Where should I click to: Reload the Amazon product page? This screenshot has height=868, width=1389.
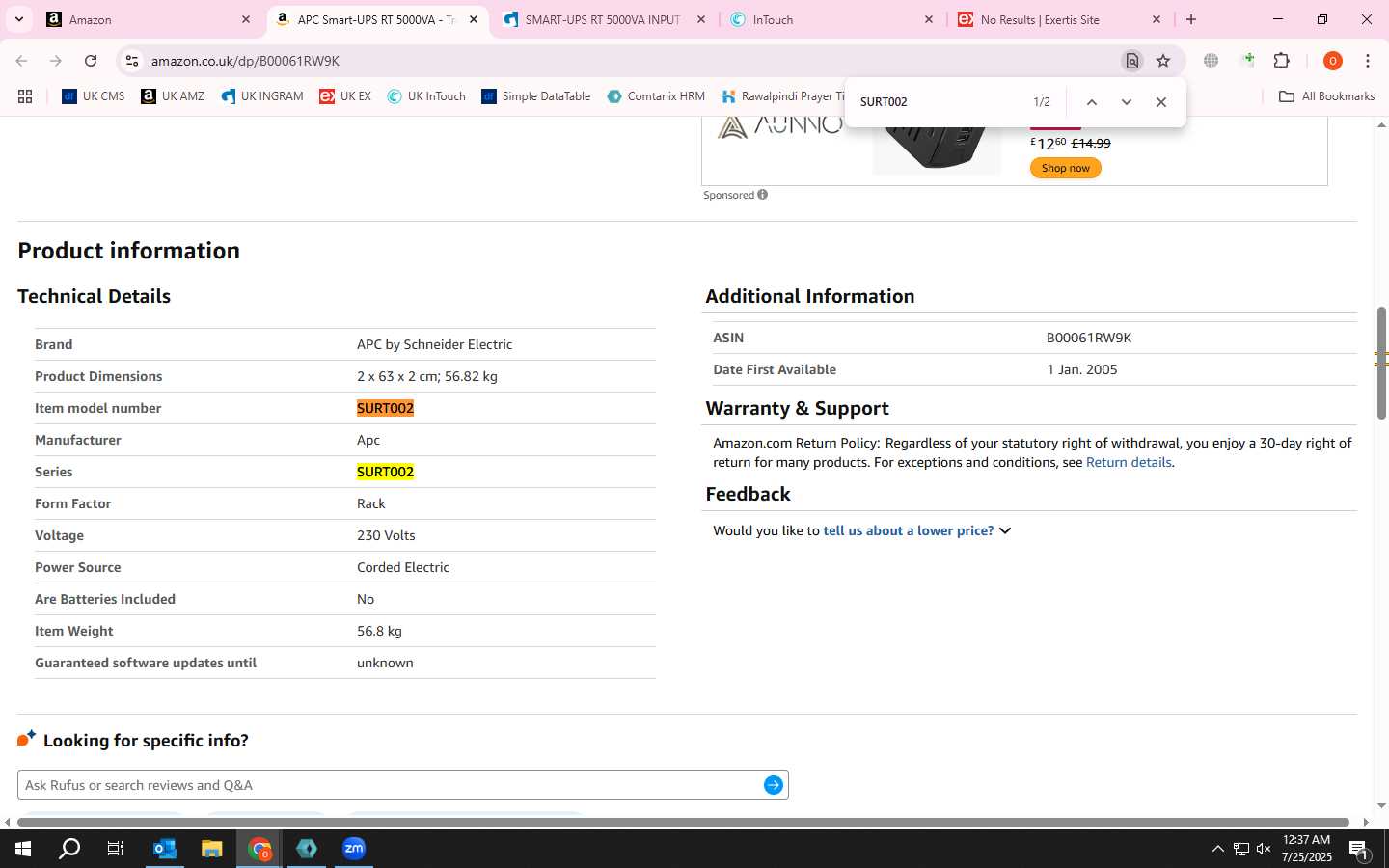[91, 61]
